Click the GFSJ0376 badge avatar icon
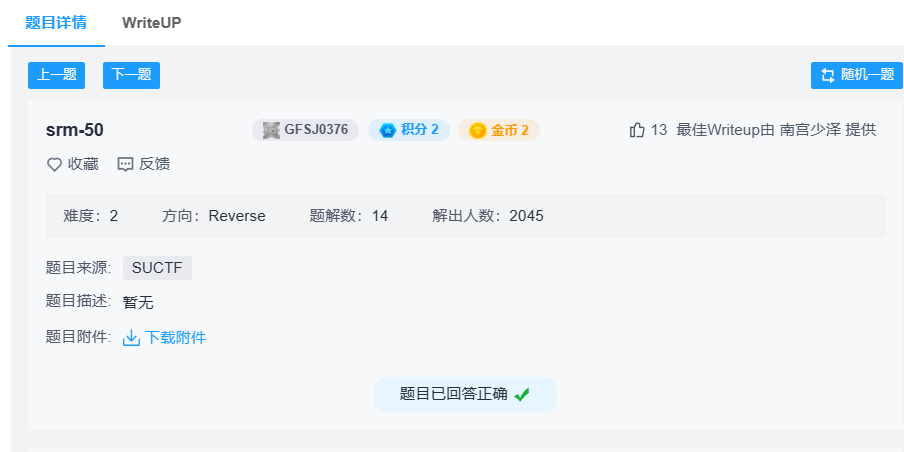This screenshot has height=452, width=904. (271, 130)
